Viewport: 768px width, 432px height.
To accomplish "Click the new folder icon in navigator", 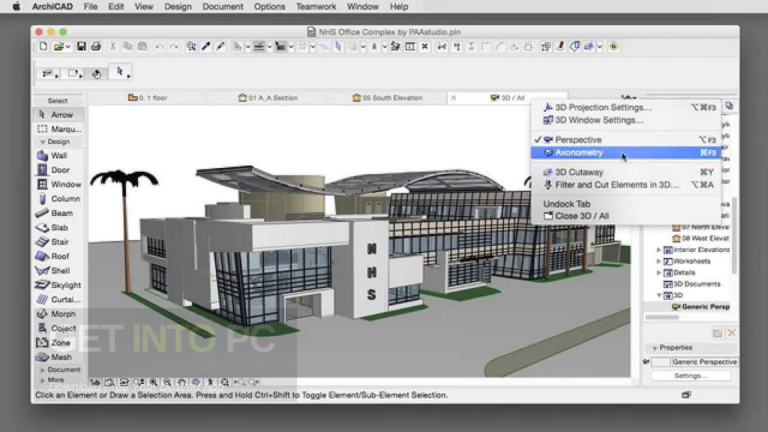I will pos(718,333).
